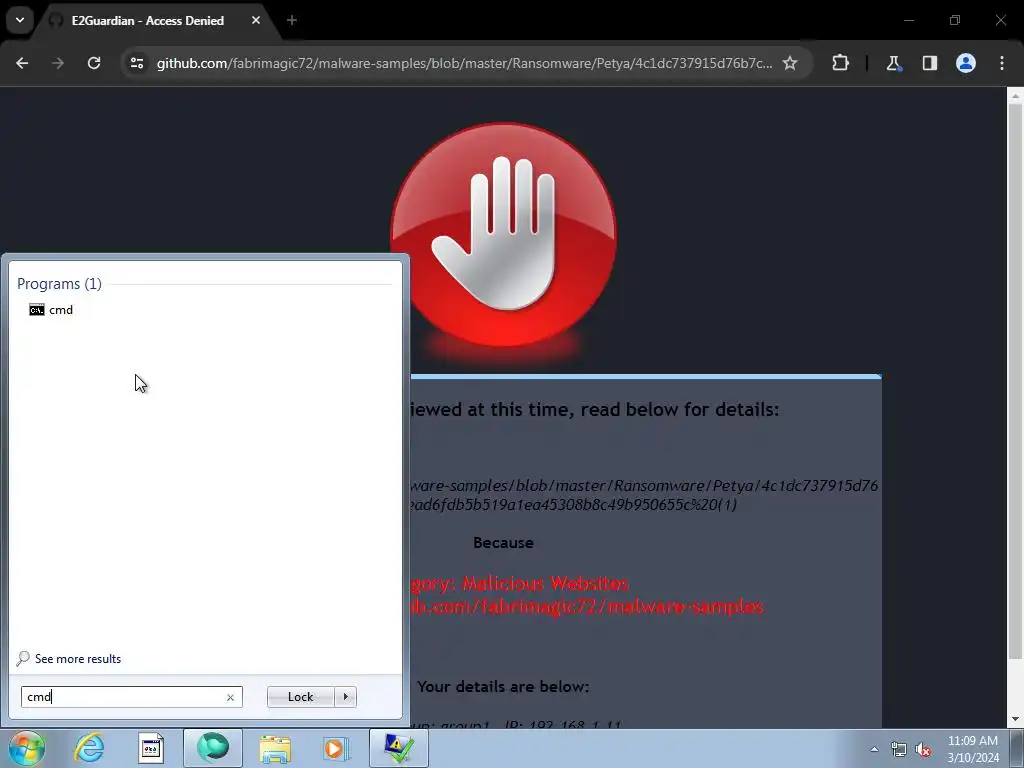Click the page vertical scrollbar thumb

pyautogui.click(x=1015, y=382)
